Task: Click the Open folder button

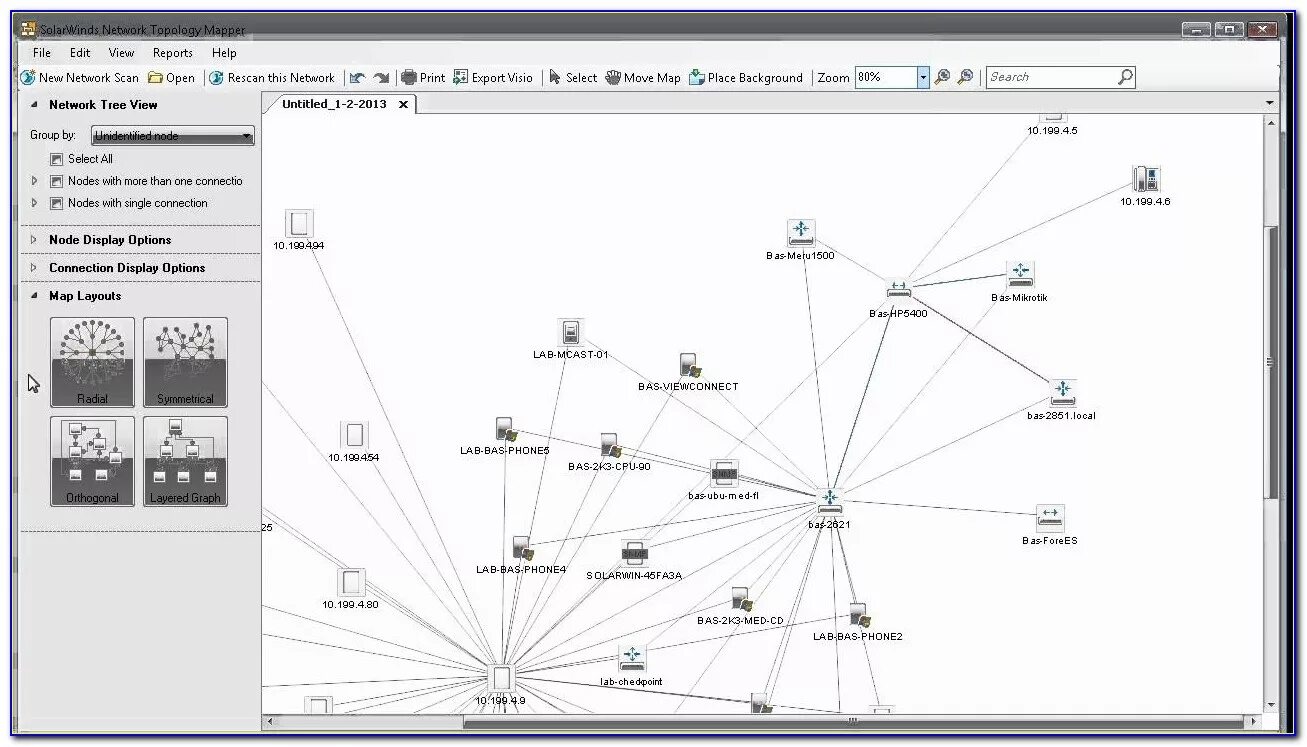Action: click(x=172, y=78)
